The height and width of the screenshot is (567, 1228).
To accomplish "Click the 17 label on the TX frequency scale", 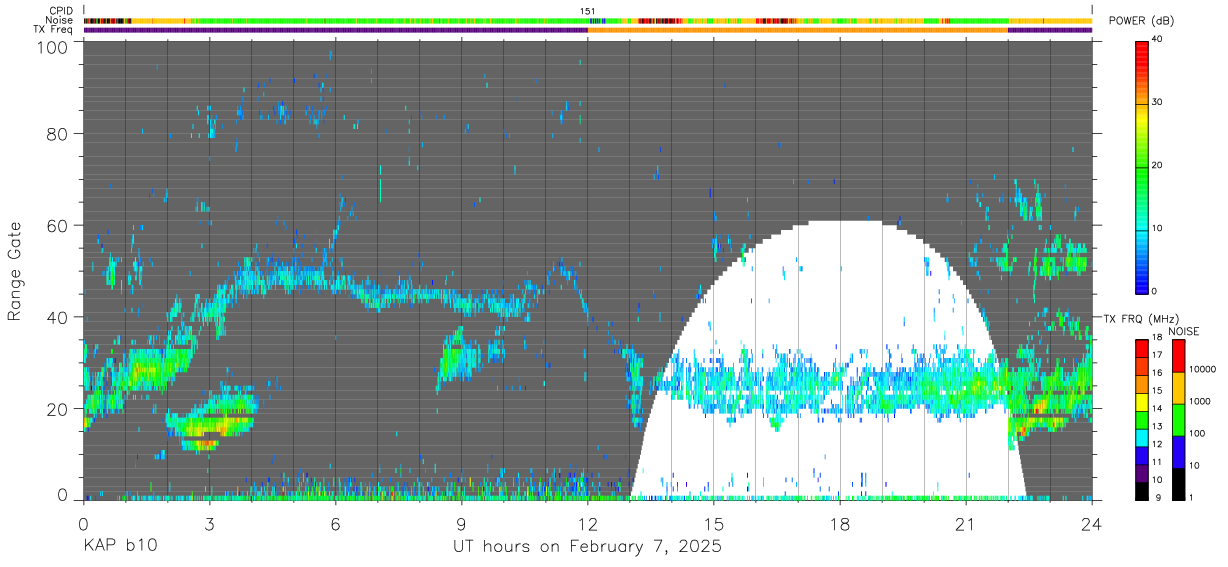I will (1157, 355).
